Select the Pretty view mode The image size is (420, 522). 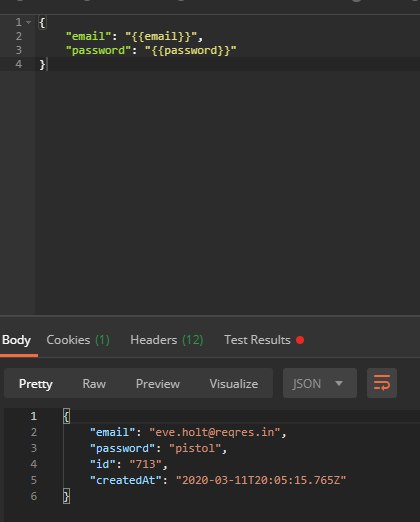(x=36, y=384)
